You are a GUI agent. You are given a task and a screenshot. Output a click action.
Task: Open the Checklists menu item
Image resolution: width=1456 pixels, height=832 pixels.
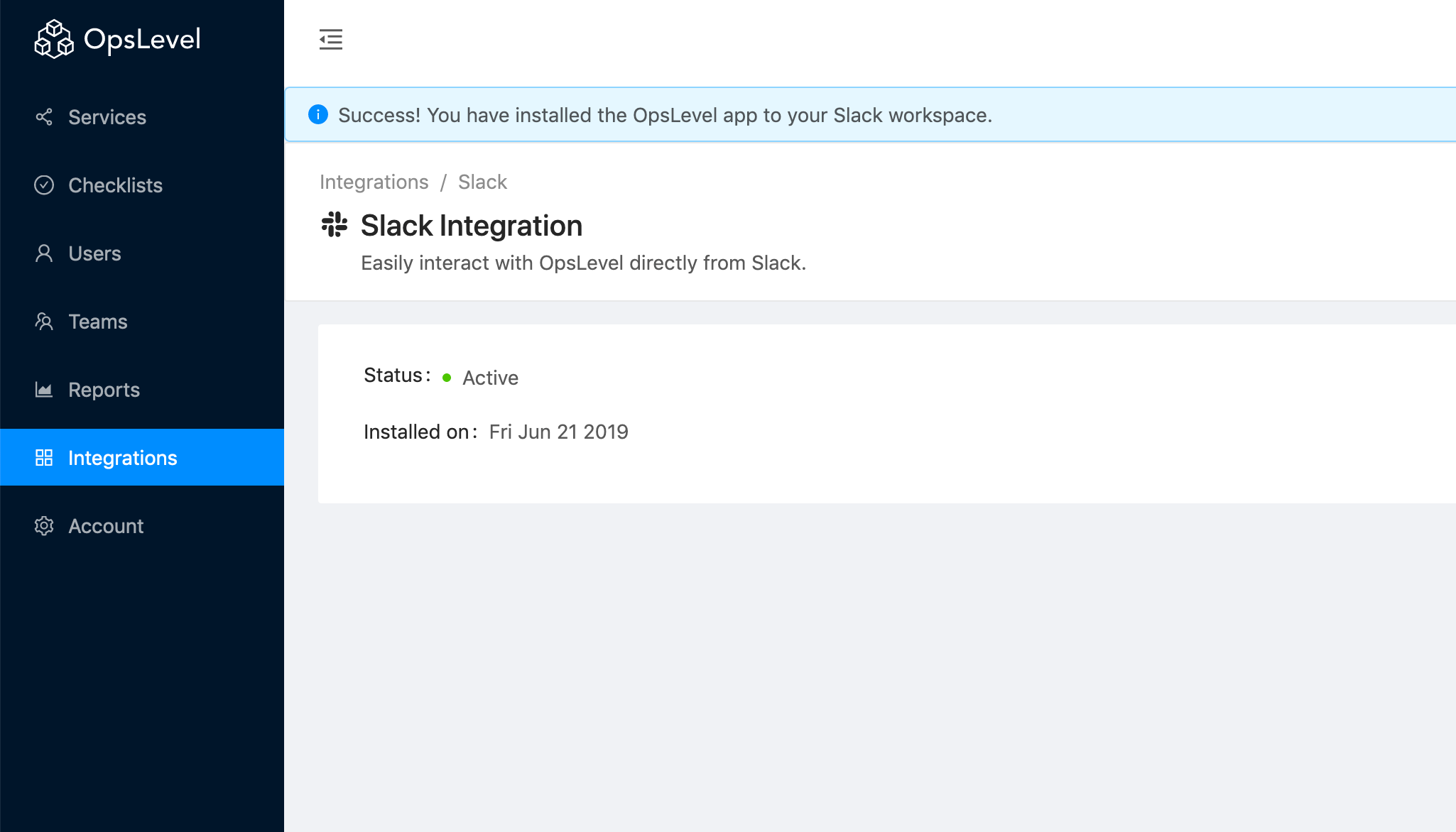coord(142,185)
